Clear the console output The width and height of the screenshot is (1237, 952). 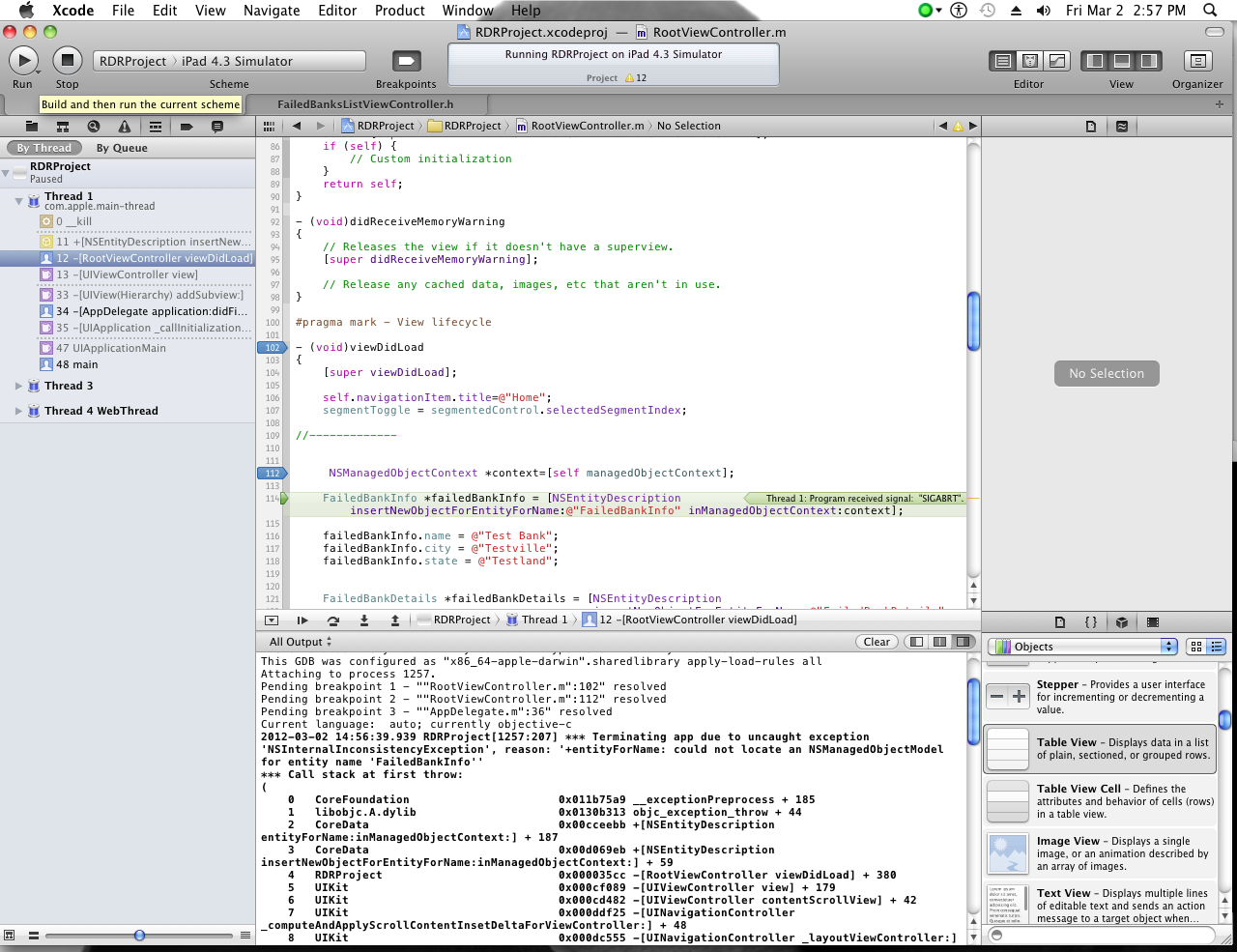(877, 642)
